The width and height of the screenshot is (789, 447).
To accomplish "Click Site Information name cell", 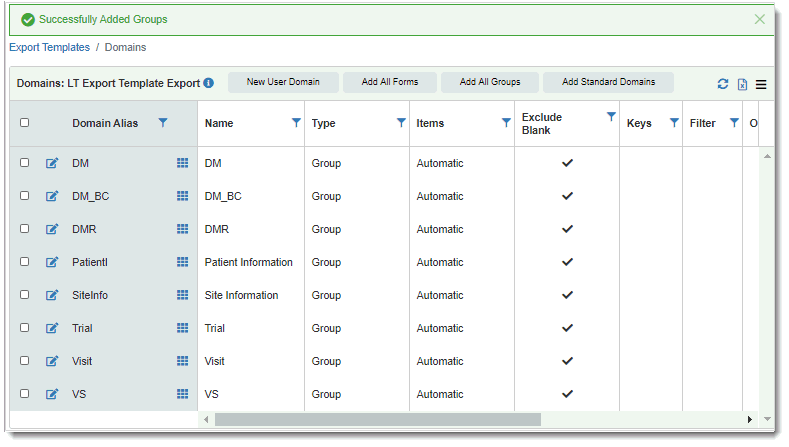I will point(242,295).
